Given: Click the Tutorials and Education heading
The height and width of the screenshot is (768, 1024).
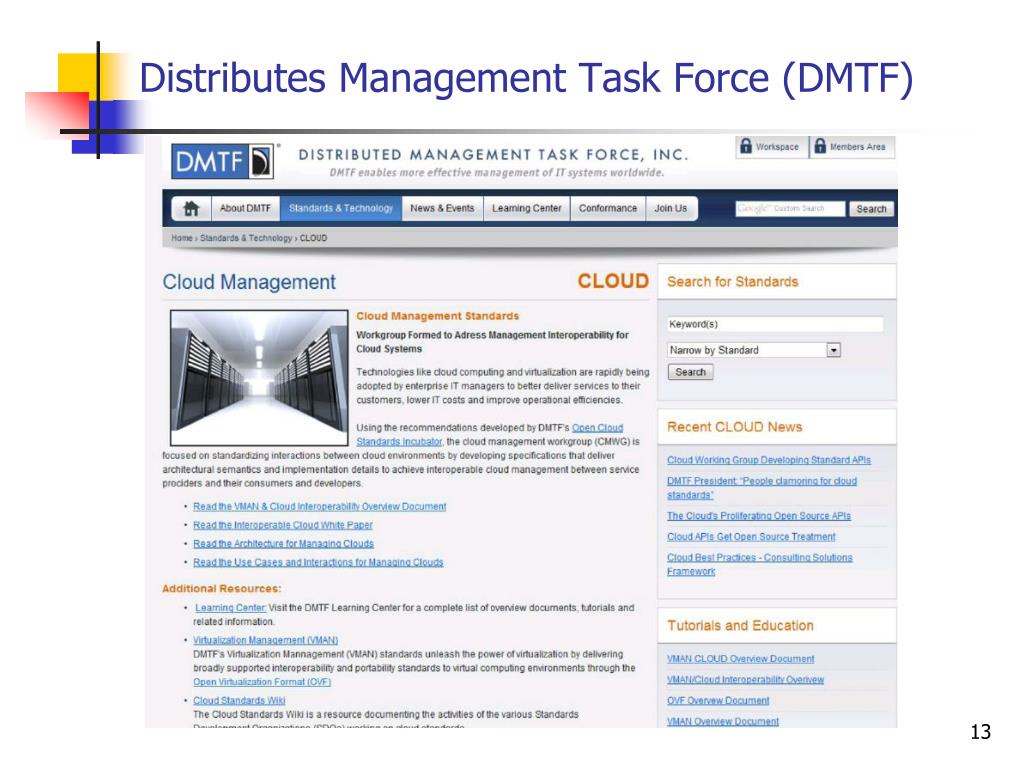Looking at the screenshot, I should 741,626.
